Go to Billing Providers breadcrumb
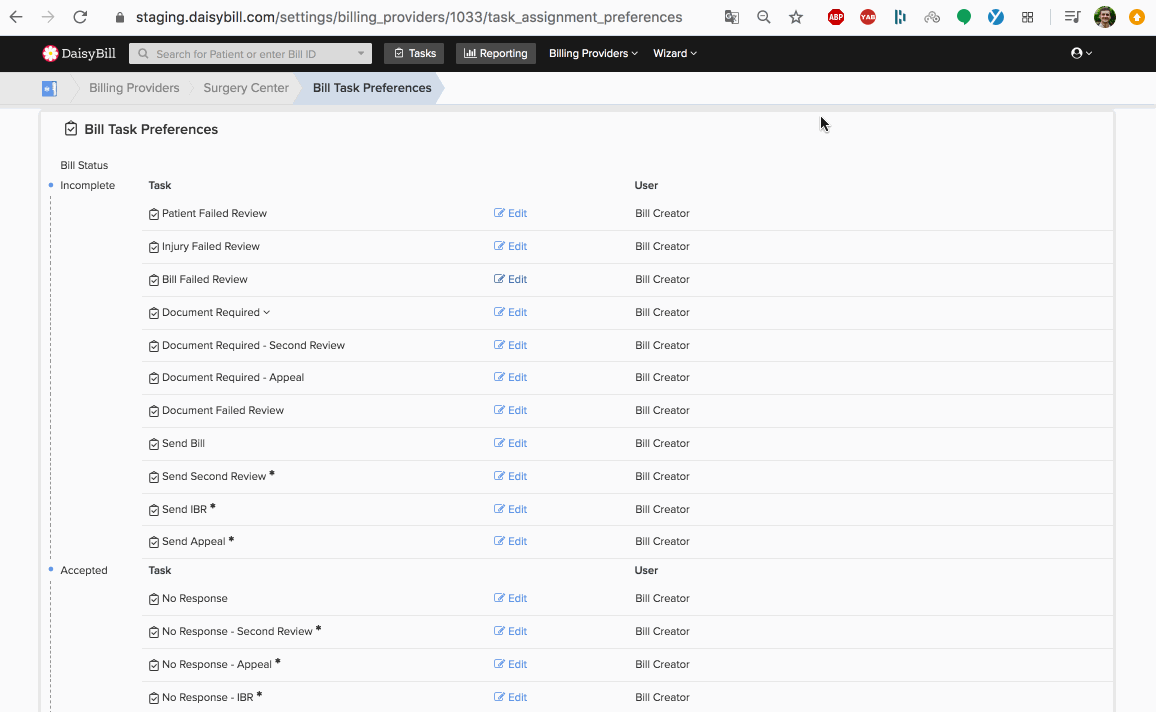The width and height of the screenshot is (1156, 712). pyautogui.click(x=134, y=88)
